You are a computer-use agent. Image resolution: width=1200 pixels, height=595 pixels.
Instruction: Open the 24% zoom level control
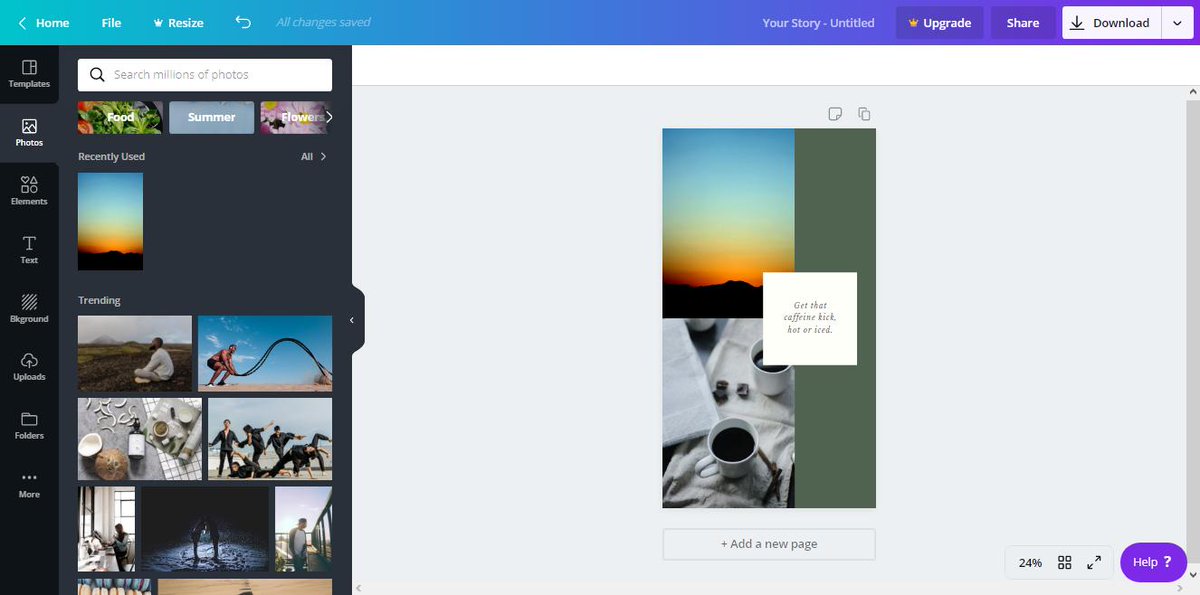[x=1030, y=563]
